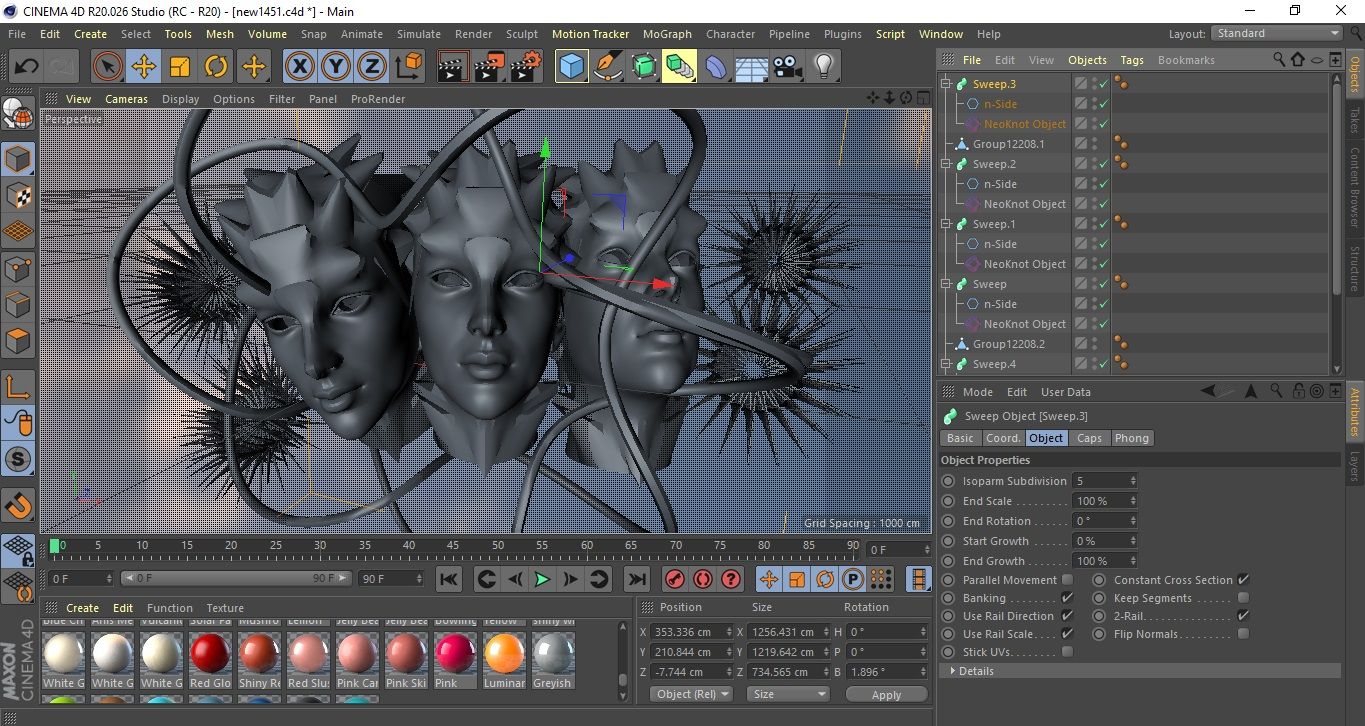Switch to the Caps tab
1365x726 pixels.
point(1089,438)
